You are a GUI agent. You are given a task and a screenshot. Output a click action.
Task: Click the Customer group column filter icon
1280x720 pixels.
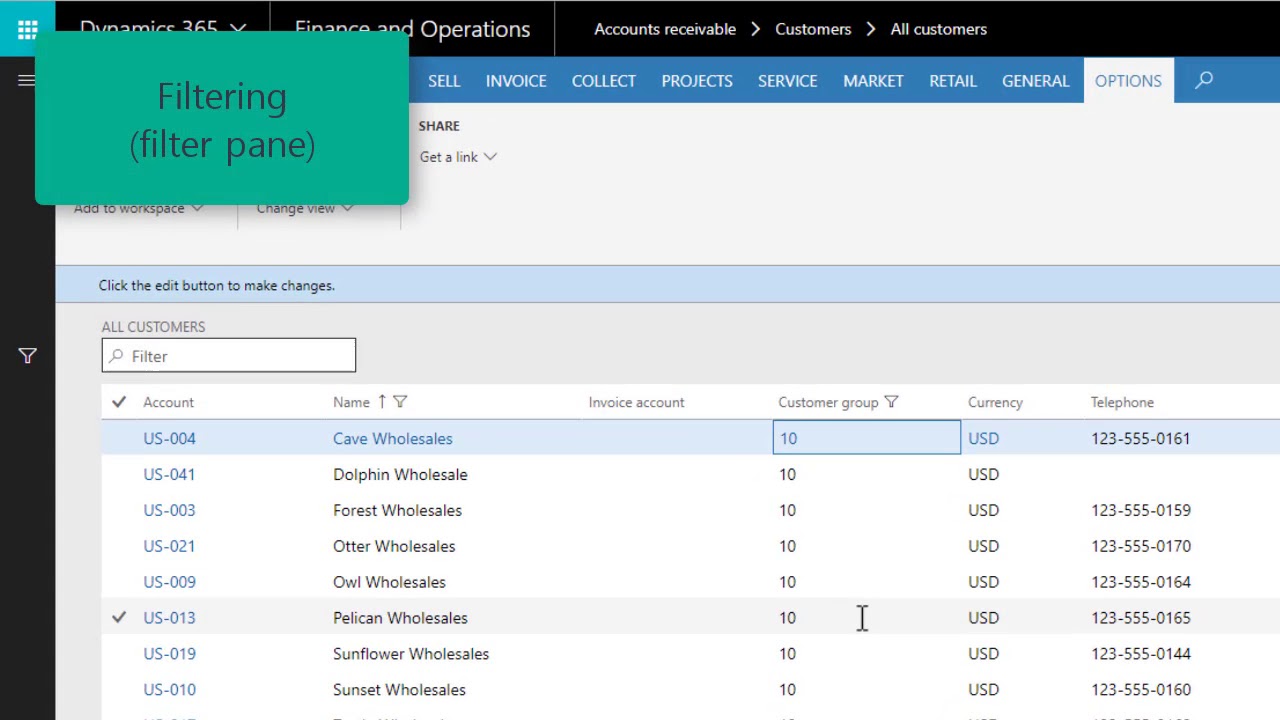point(891,402)
